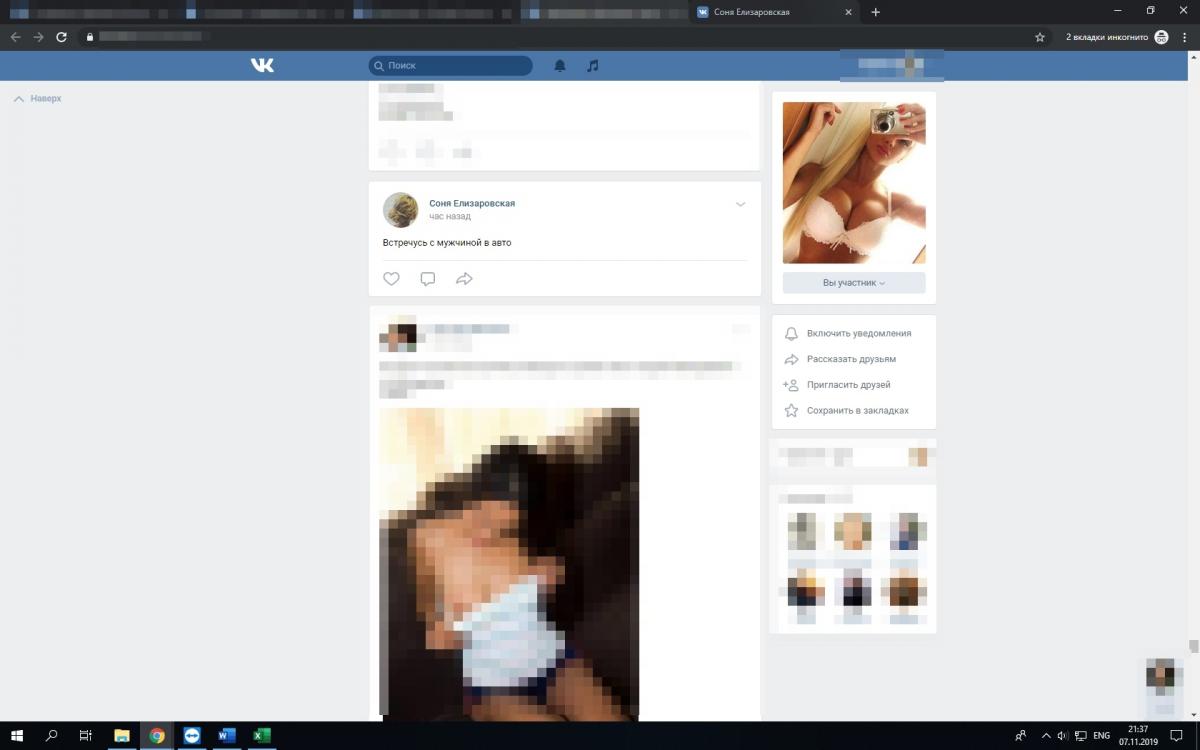Click Рассказать друзьям link
The width and height of the screenshot is (1200, 750).
pyautogui.click(x=851, y=359)
